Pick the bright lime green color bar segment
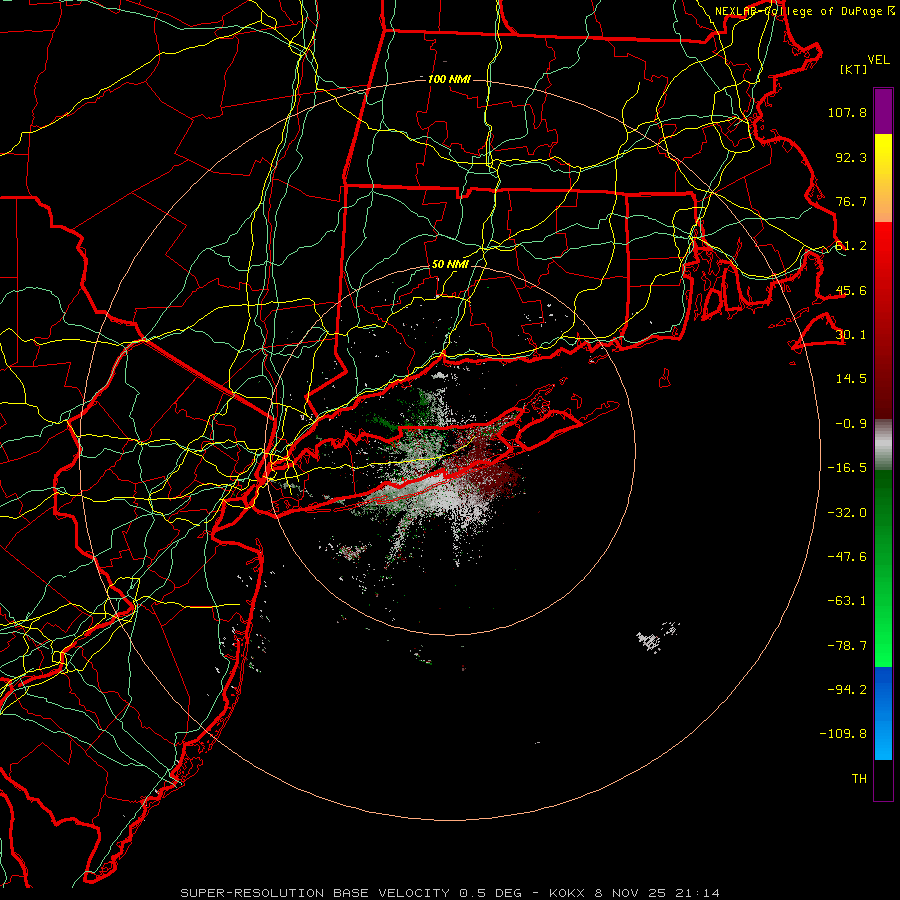This screenshot has height=900, width=900. tap(883, 643)
